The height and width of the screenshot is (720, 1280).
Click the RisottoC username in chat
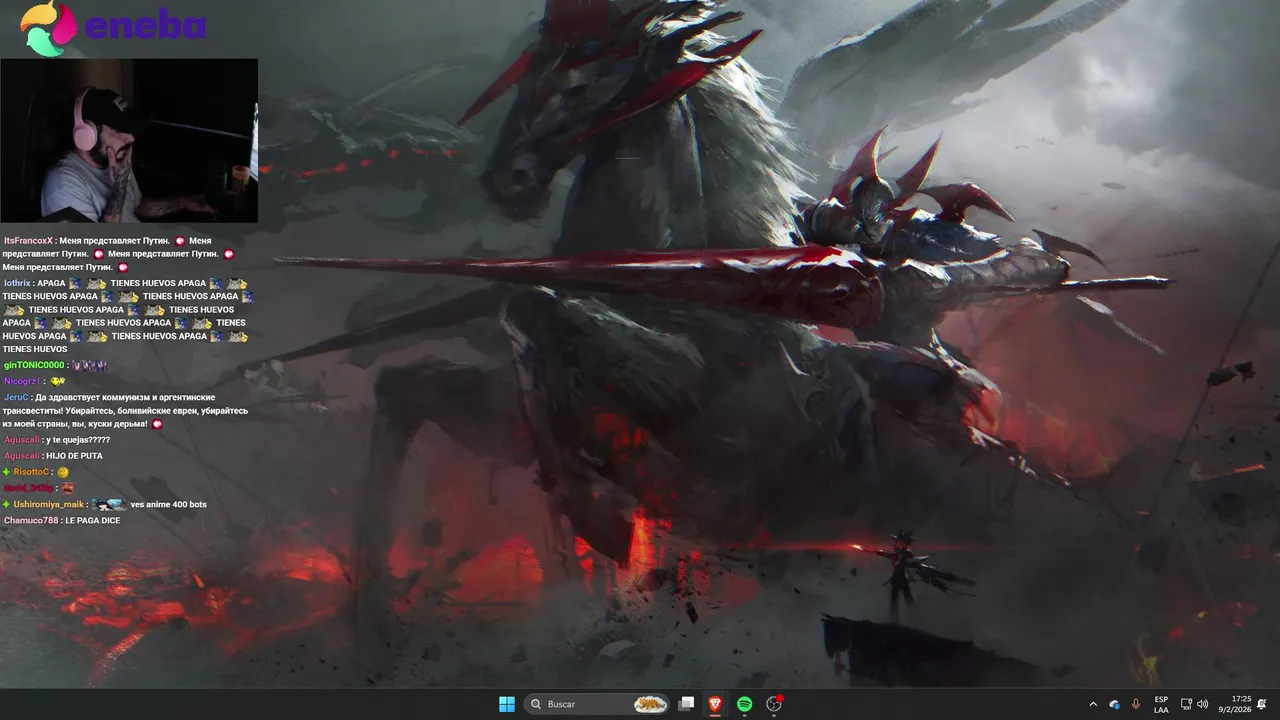(x=31, y=472)
